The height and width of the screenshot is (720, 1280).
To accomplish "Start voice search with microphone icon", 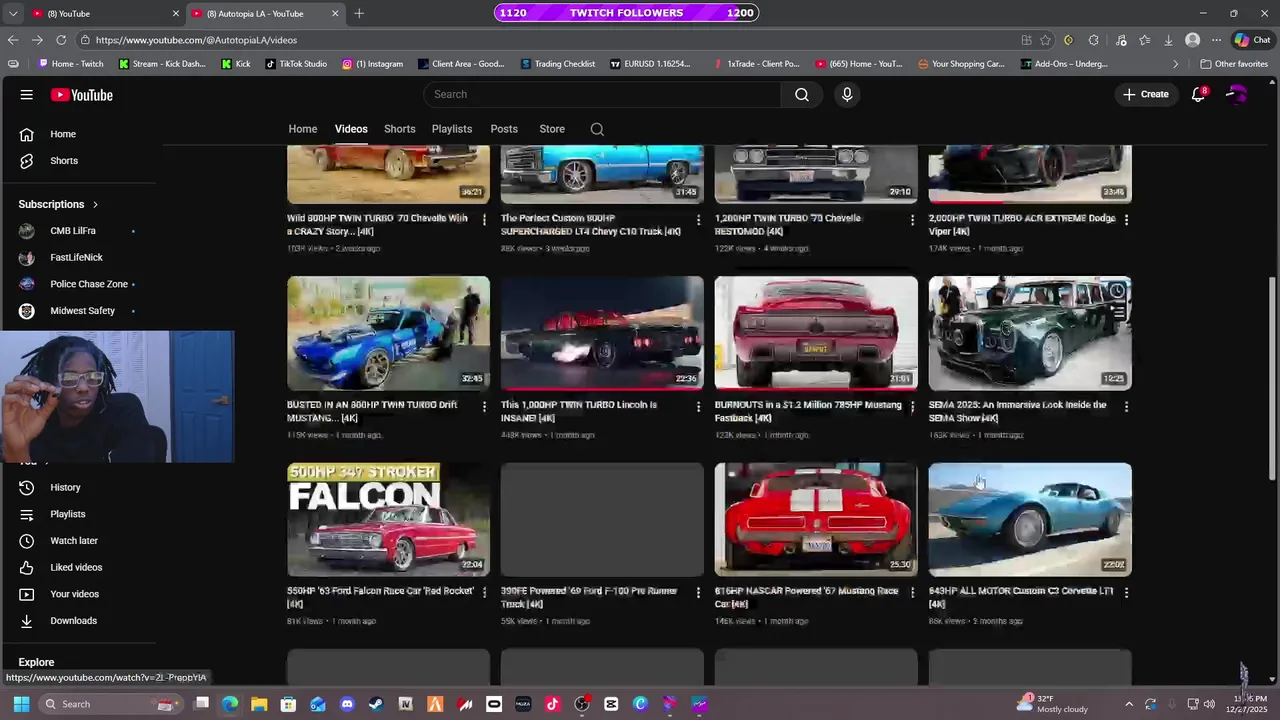I will pos(847,94).
